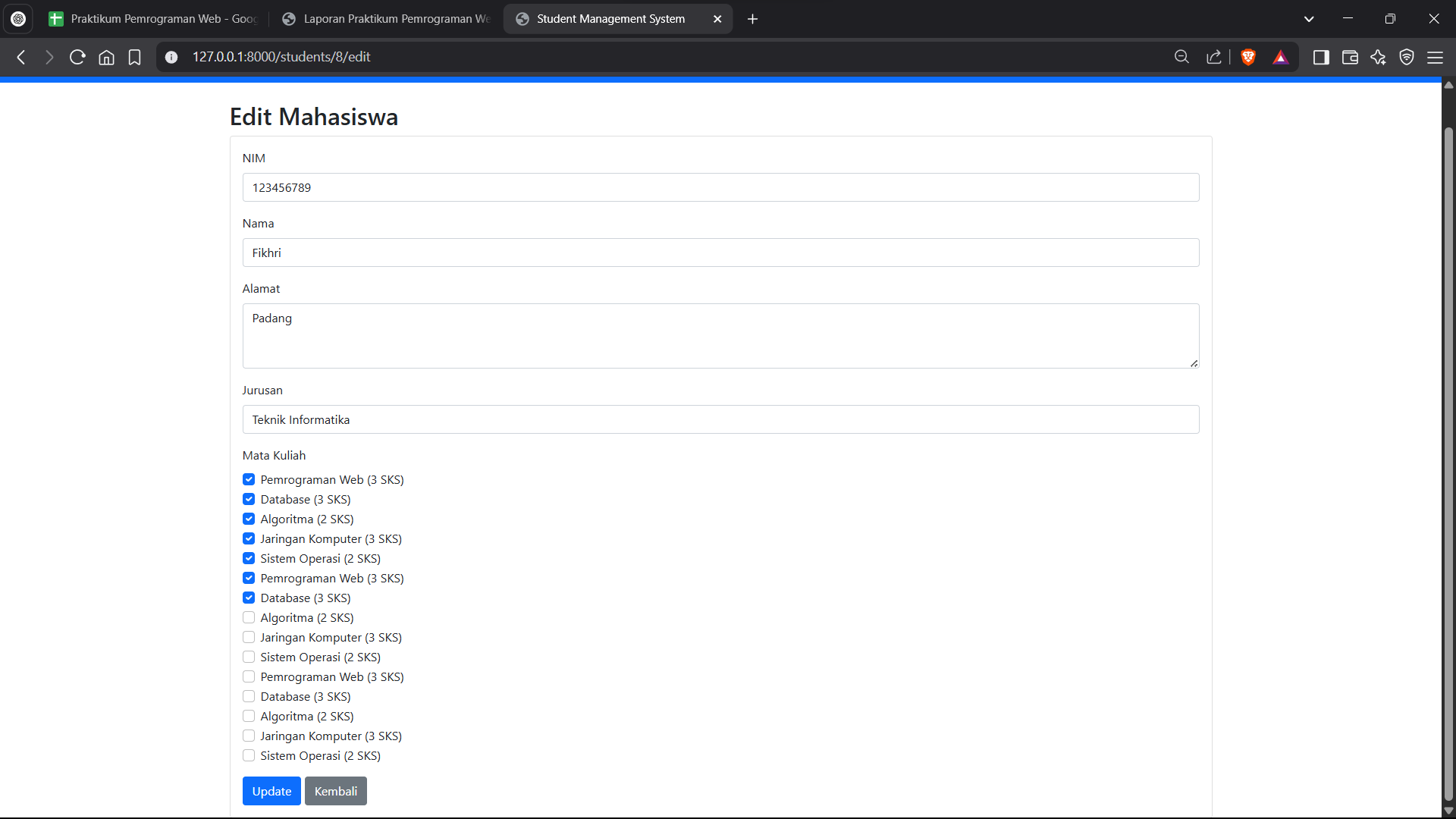Image resolution: width=1456 pixels, height=819 pixels.
Task: Uncheck the first Pemrograman Web checkbox
Action: [x=249, y=479]
